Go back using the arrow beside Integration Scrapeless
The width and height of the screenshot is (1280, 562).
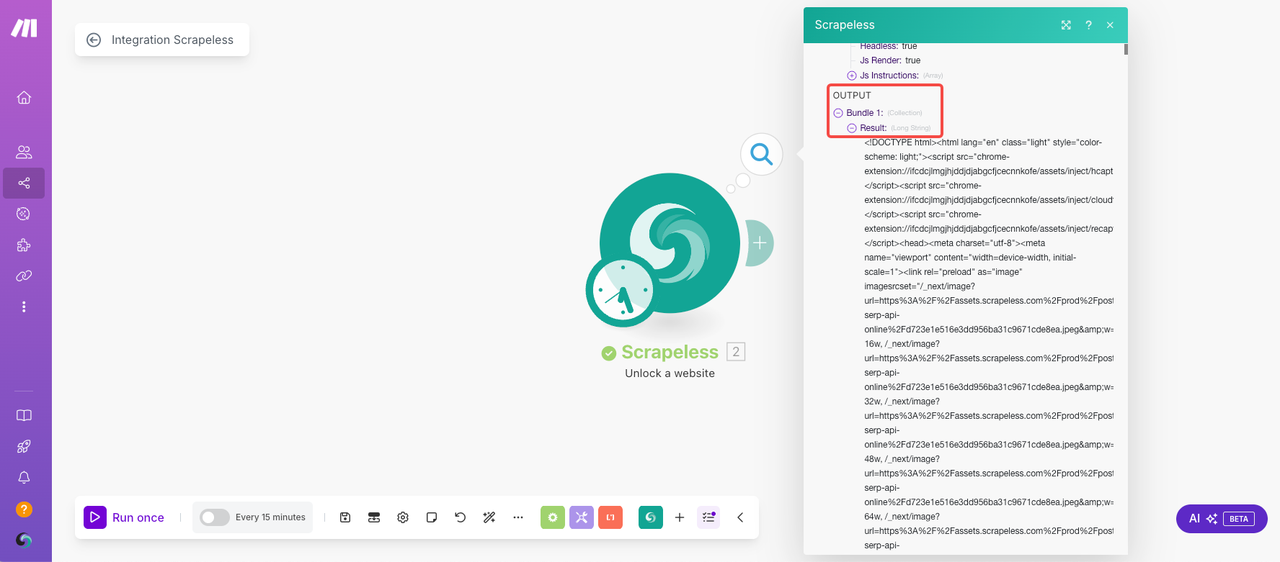click(x=94, y=40)
